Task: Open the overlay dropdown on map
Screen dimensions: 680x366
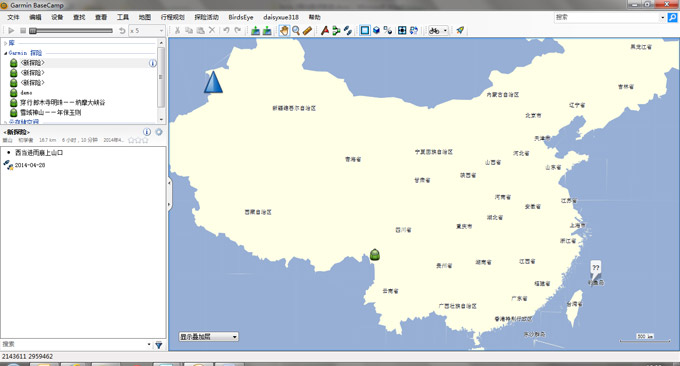Action: pyautogui.click(x=209, y=337)
